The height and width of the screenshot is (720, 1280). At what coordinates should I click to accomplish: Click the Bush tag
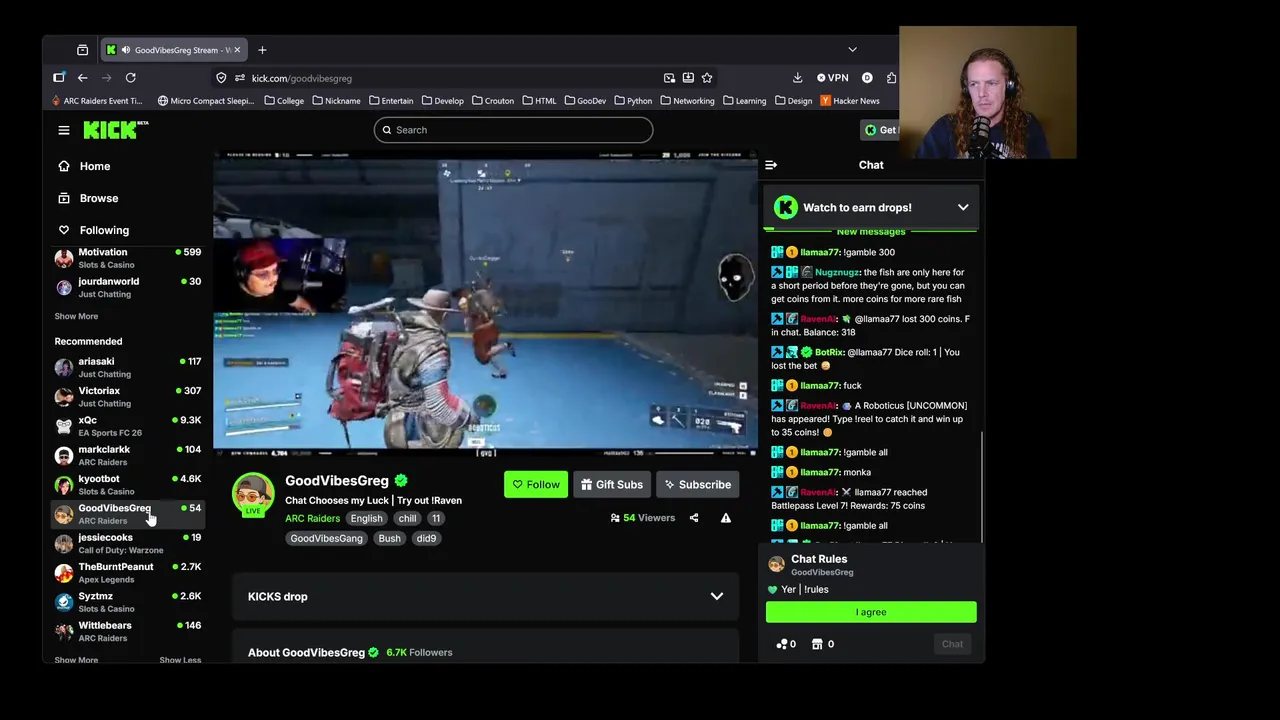coord(389,538)
